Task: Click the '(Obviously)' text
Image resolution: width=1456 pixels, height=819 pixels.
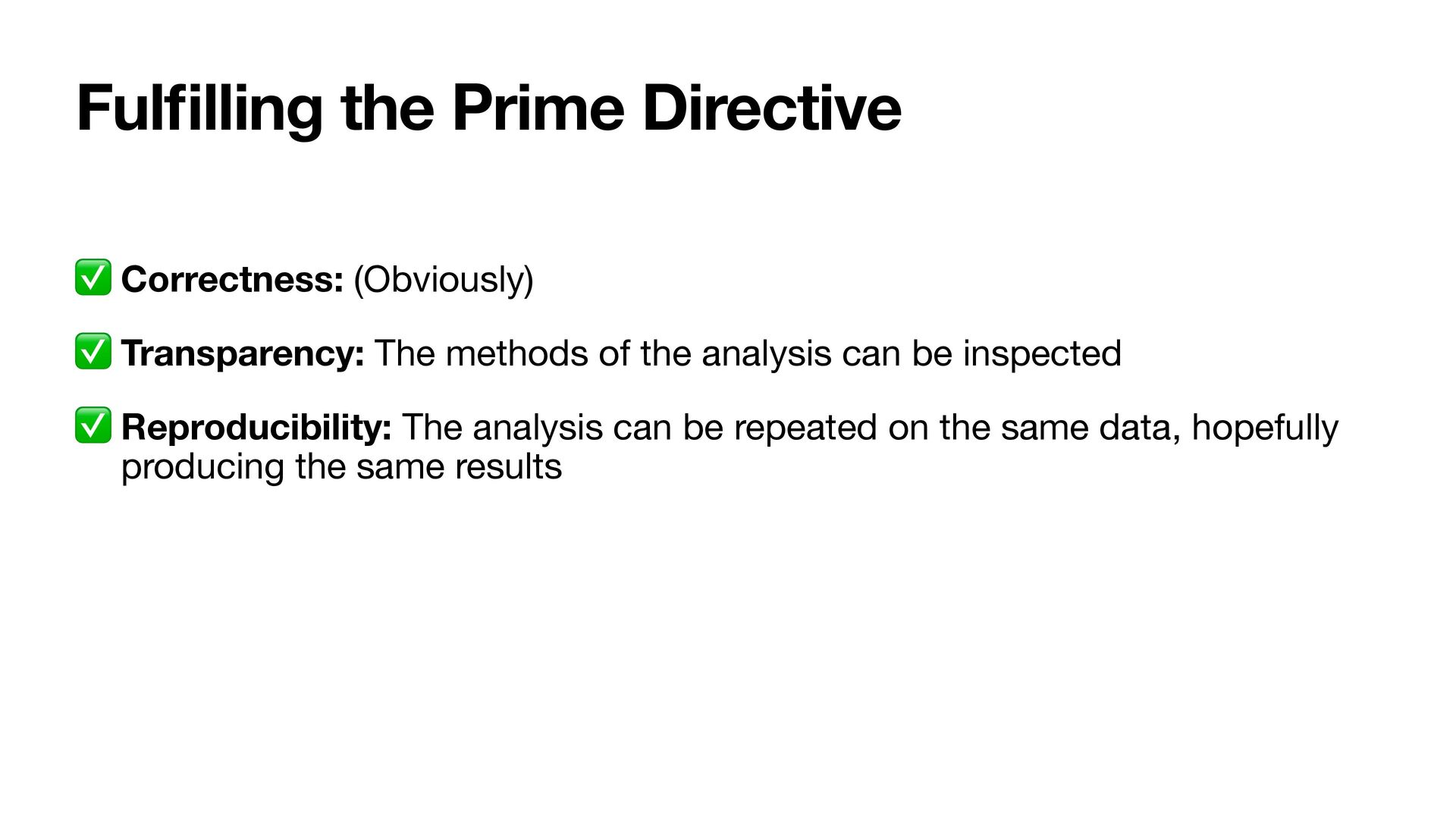Action: coord(444,279)
